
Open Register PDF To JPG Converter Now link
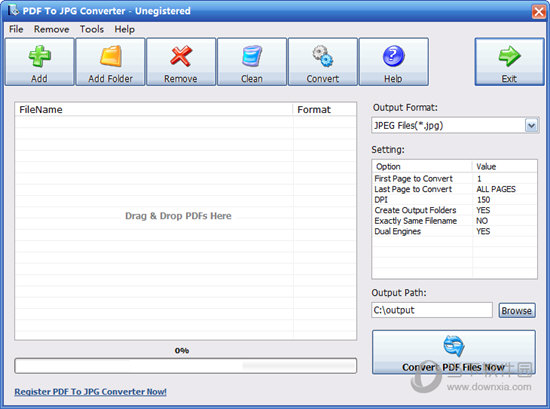point(90,391)
